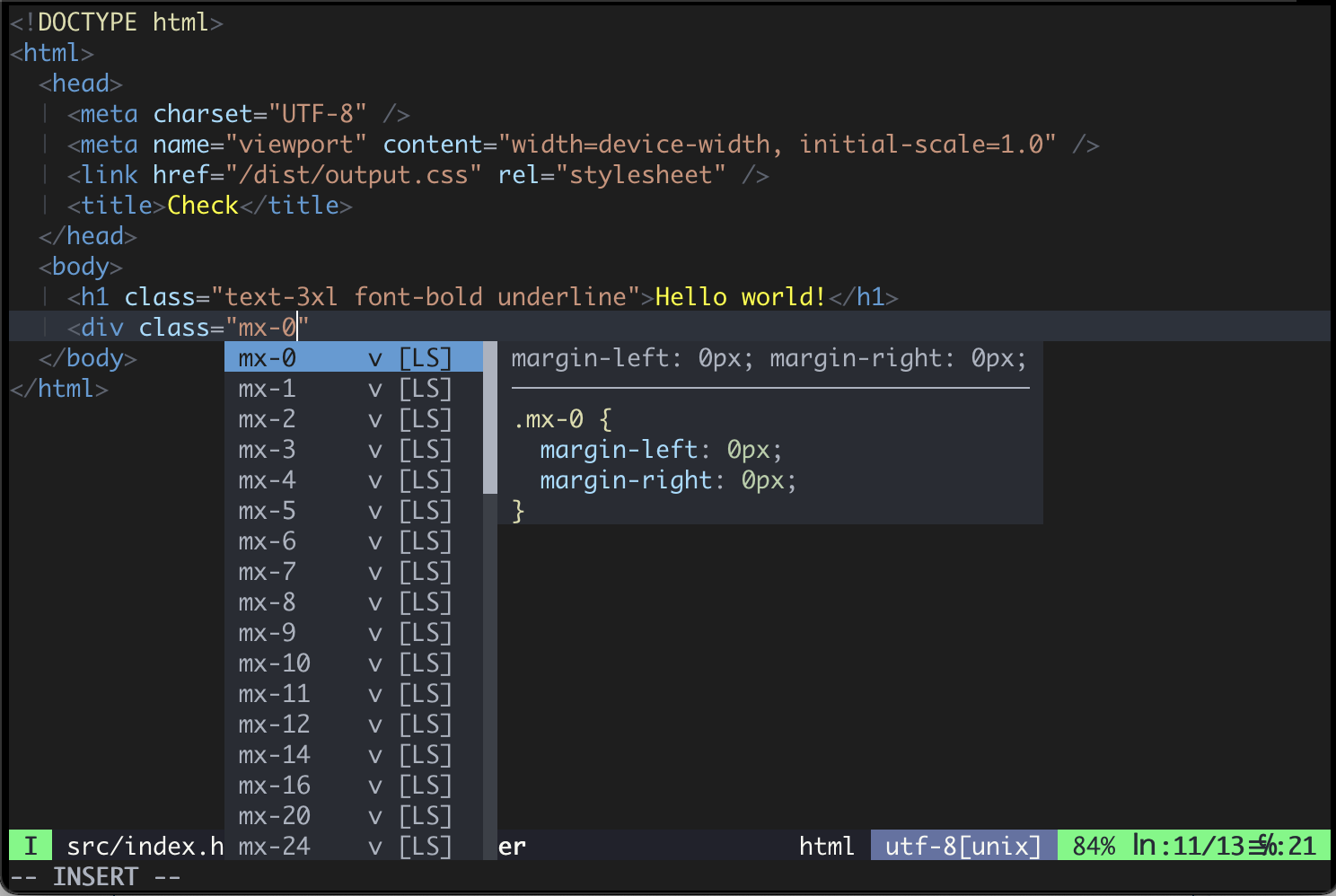The width and height of the screenshot is (1336, 896).
Task: Click the insert mode indicator I in statusline
Action: coord(31,846)
